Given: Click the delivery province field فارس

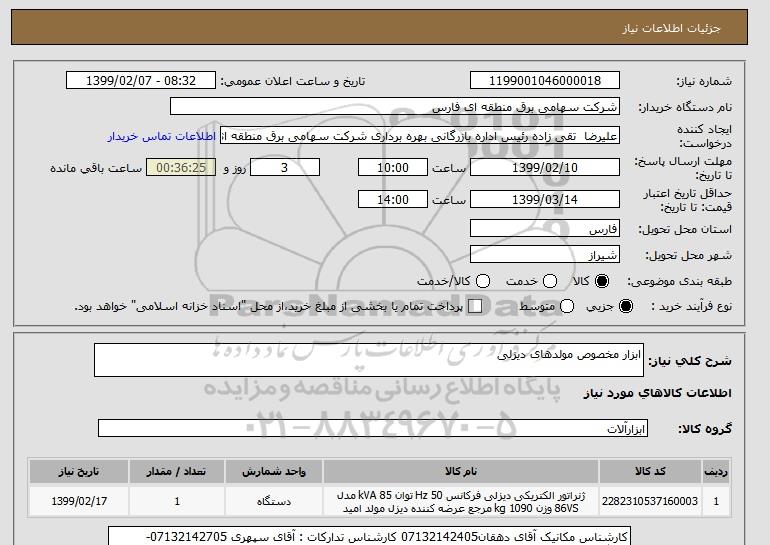Looking at the screenshot, I should (545, 229).
